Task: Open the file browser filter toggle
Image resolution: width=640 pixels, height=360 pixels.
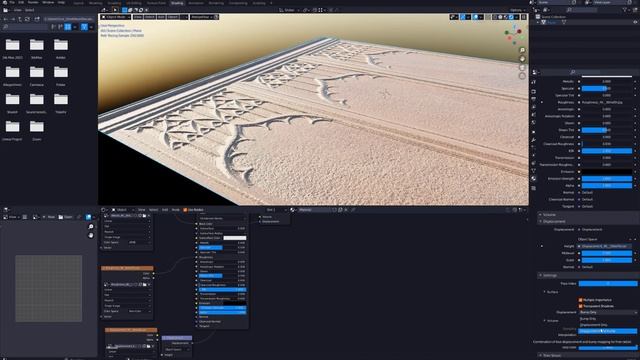Action: (x=84, y=27)
